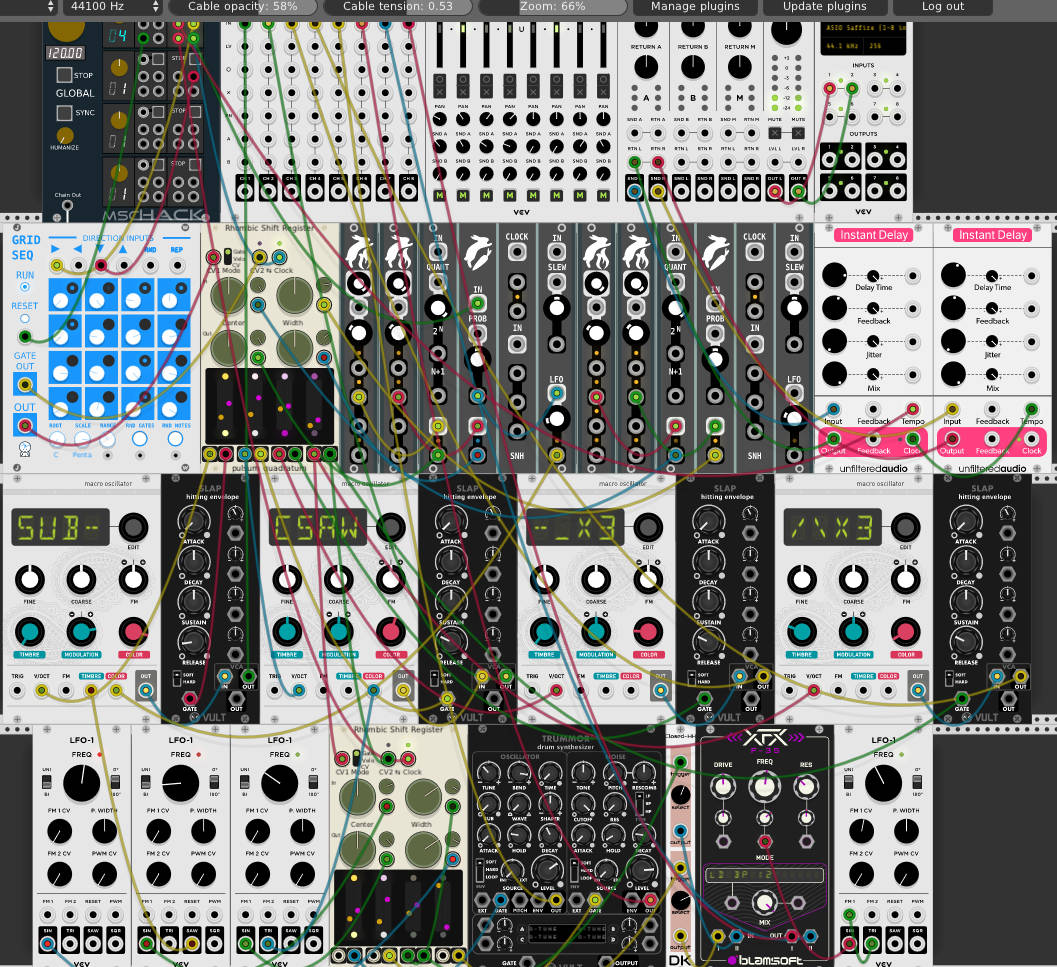This screenshot has height=967, width=1057.
Task: Open Manage plugins
Action: point(695,7)
